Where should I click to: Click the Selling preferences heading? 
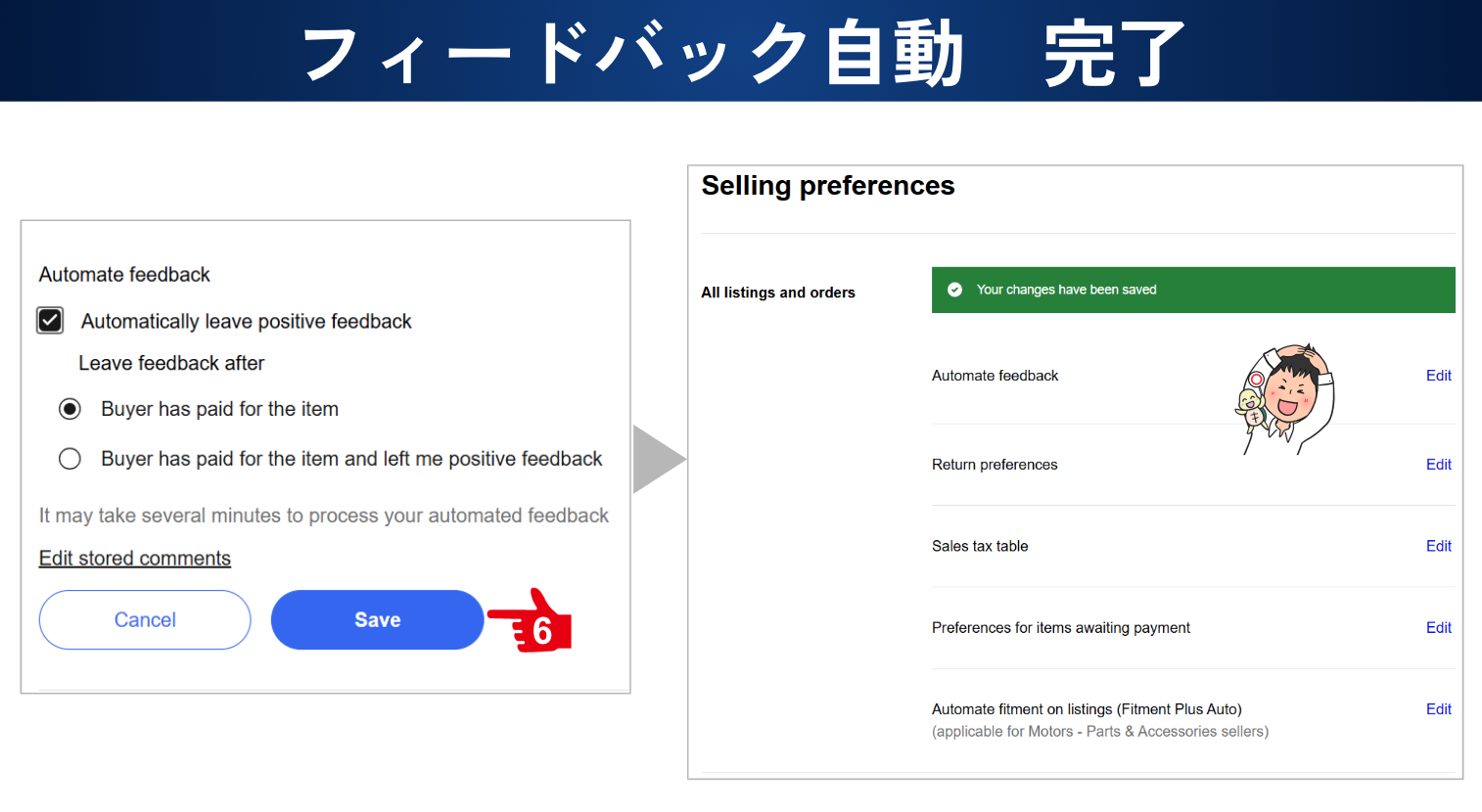[x=828, y=186]
